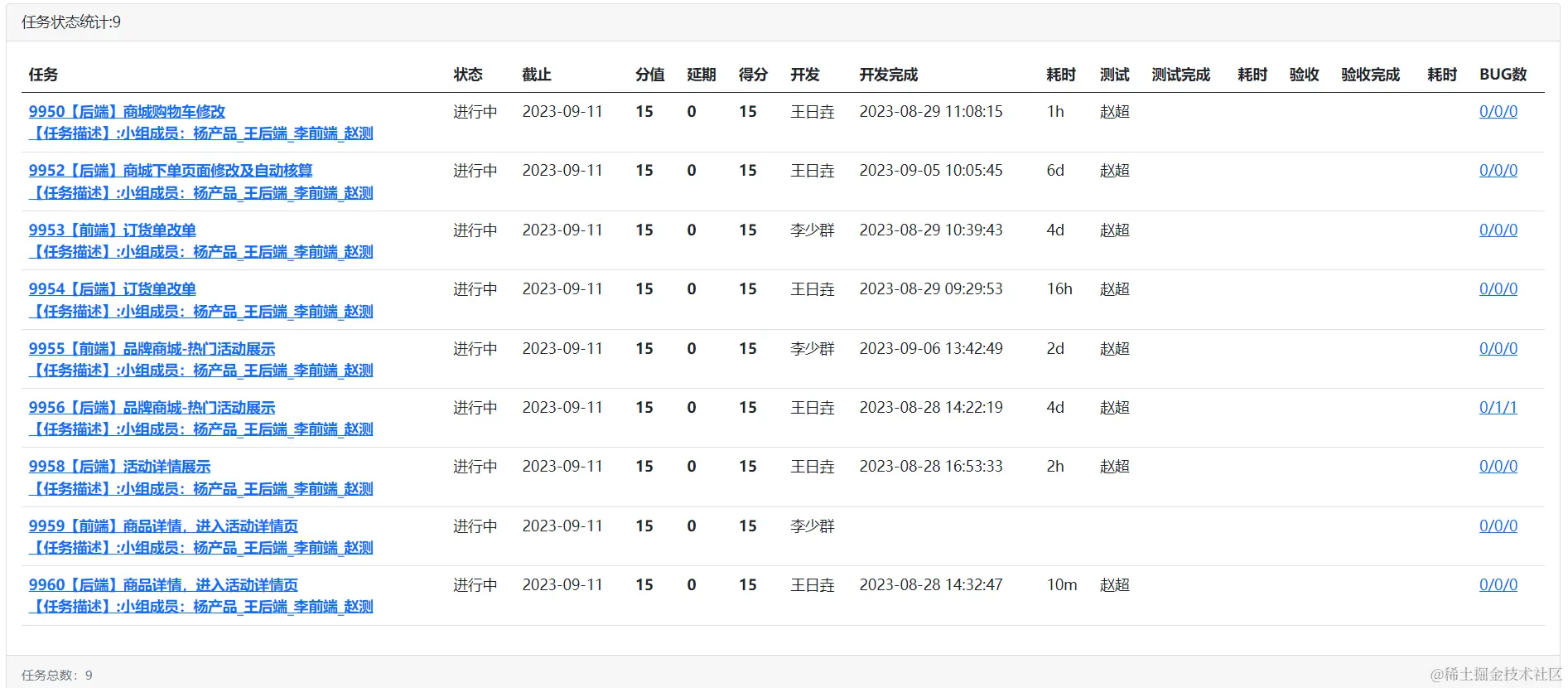Select completion time 2023-09-05 10:05:45
Screen dimensions: 1568x688
click(x=931, y=171)
